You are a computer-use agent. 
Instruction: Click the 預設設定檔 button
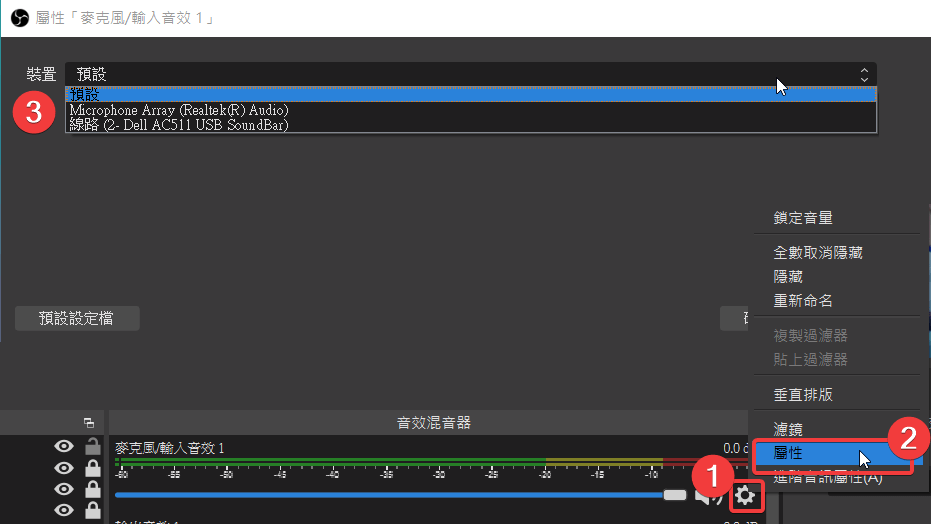point(77,319)
